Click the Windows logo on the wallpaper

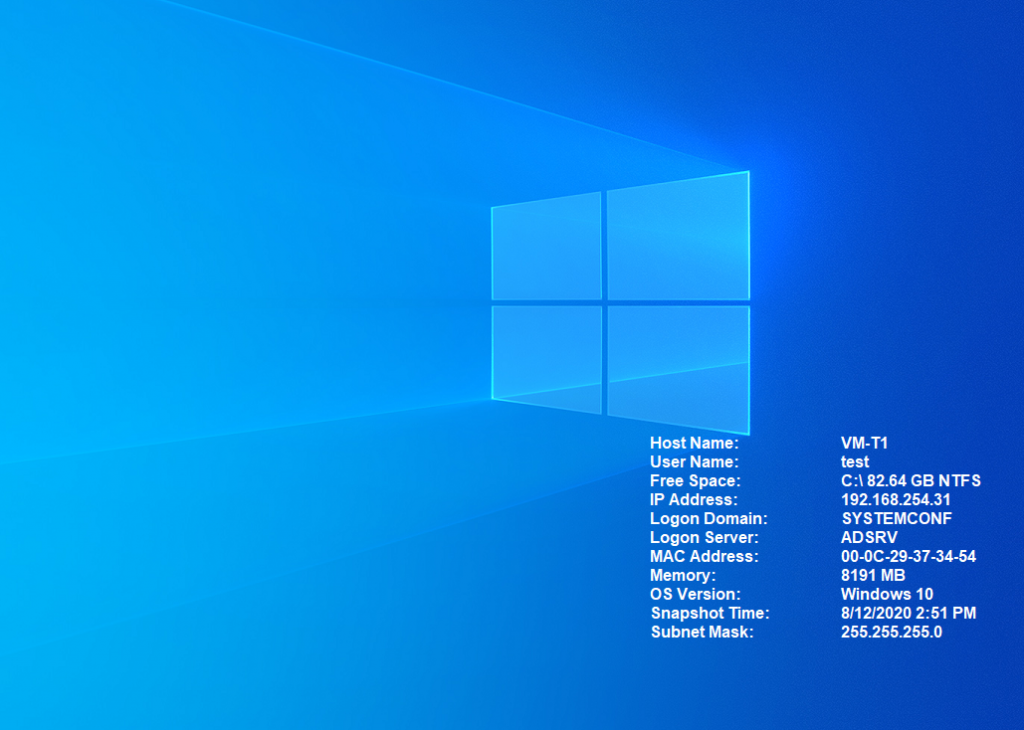(620, 300)
